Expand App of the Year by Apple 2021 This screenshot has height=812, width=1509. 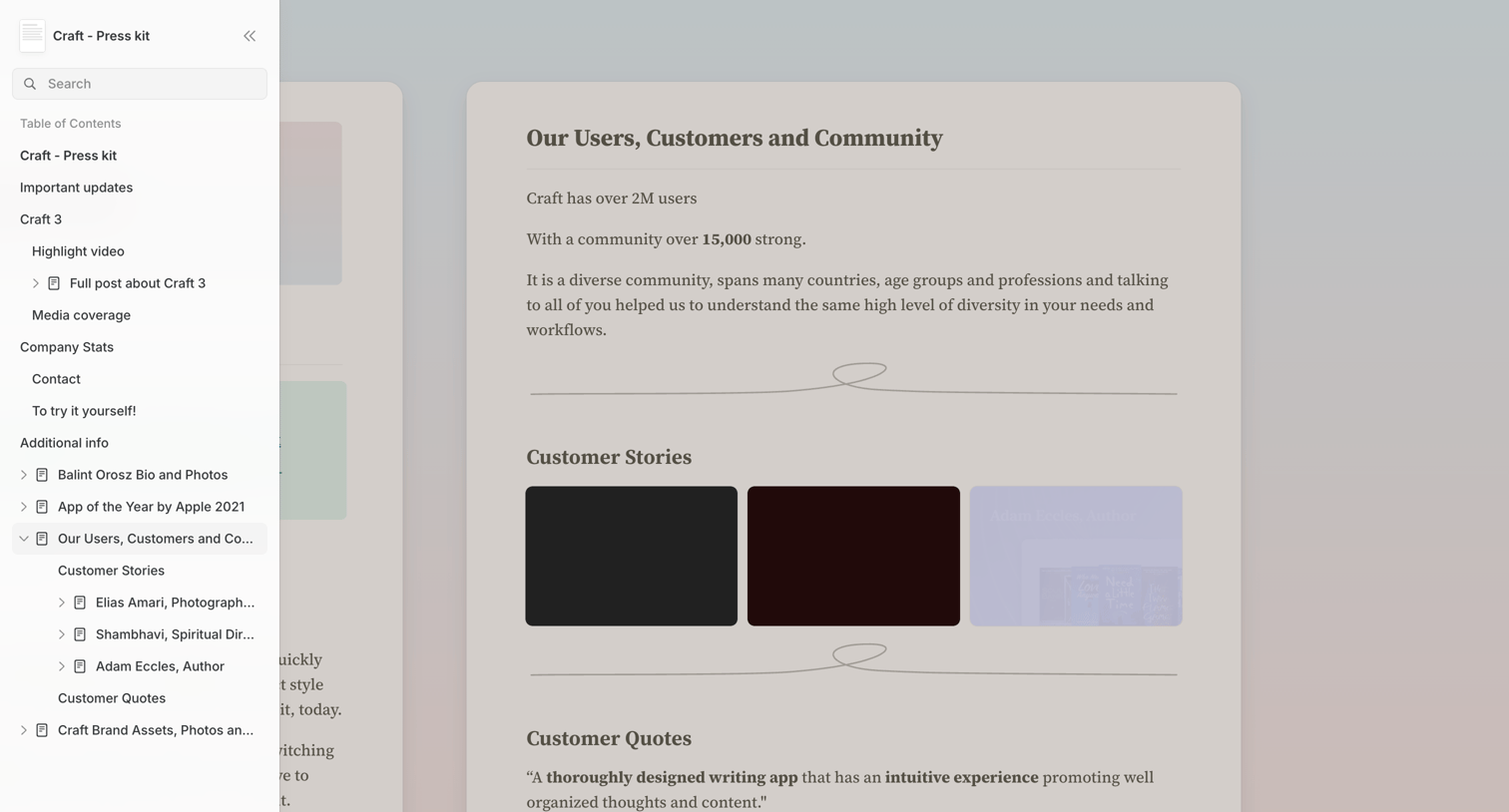coord(24,507)
